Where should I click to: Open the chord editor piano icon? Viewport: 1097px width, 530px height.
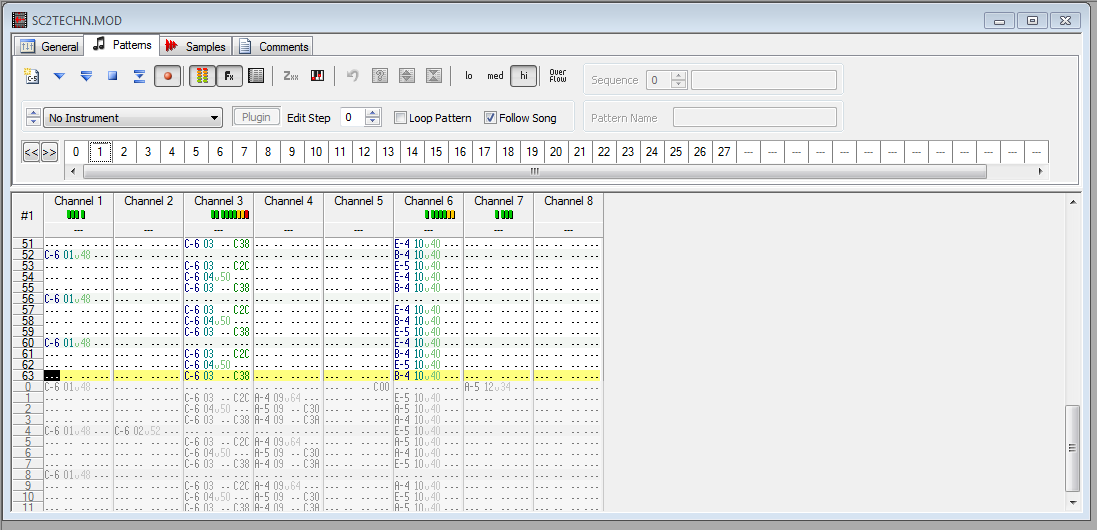tap(318, 76)
